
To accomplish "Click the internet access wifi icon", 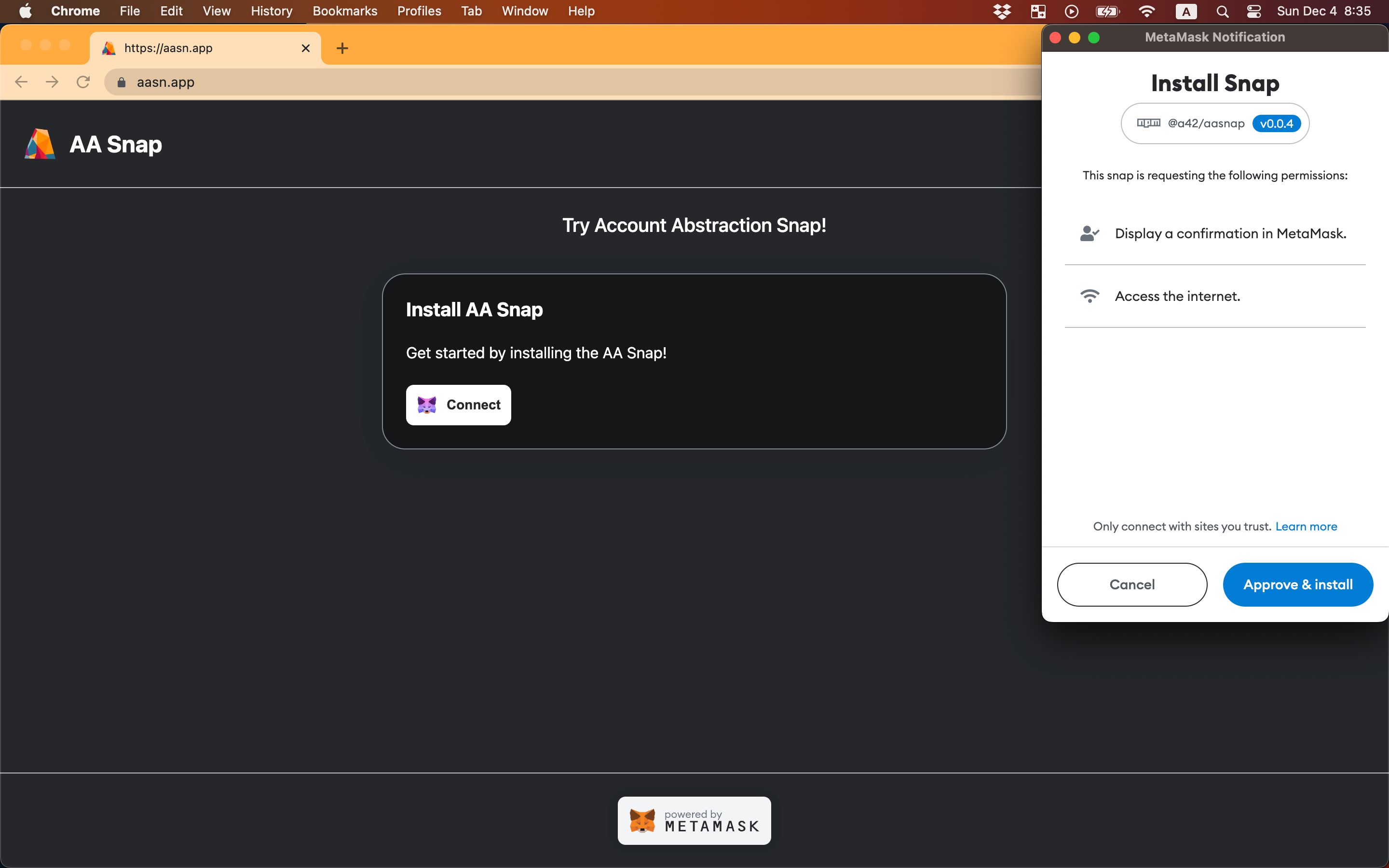I will click(x=1089, y=296).
